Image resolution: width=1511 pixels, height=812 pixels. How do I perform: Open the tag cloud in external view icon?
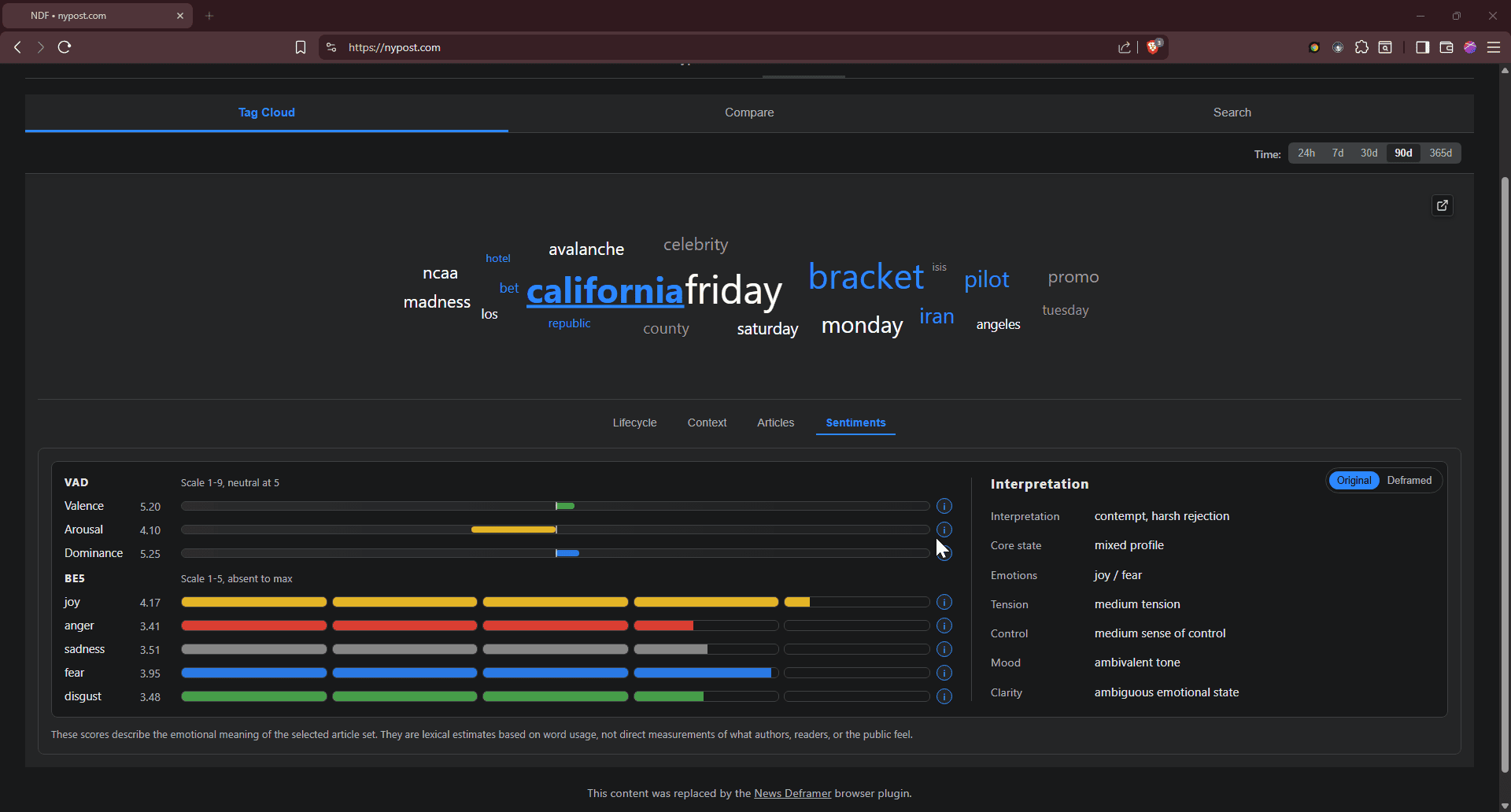1442,205
